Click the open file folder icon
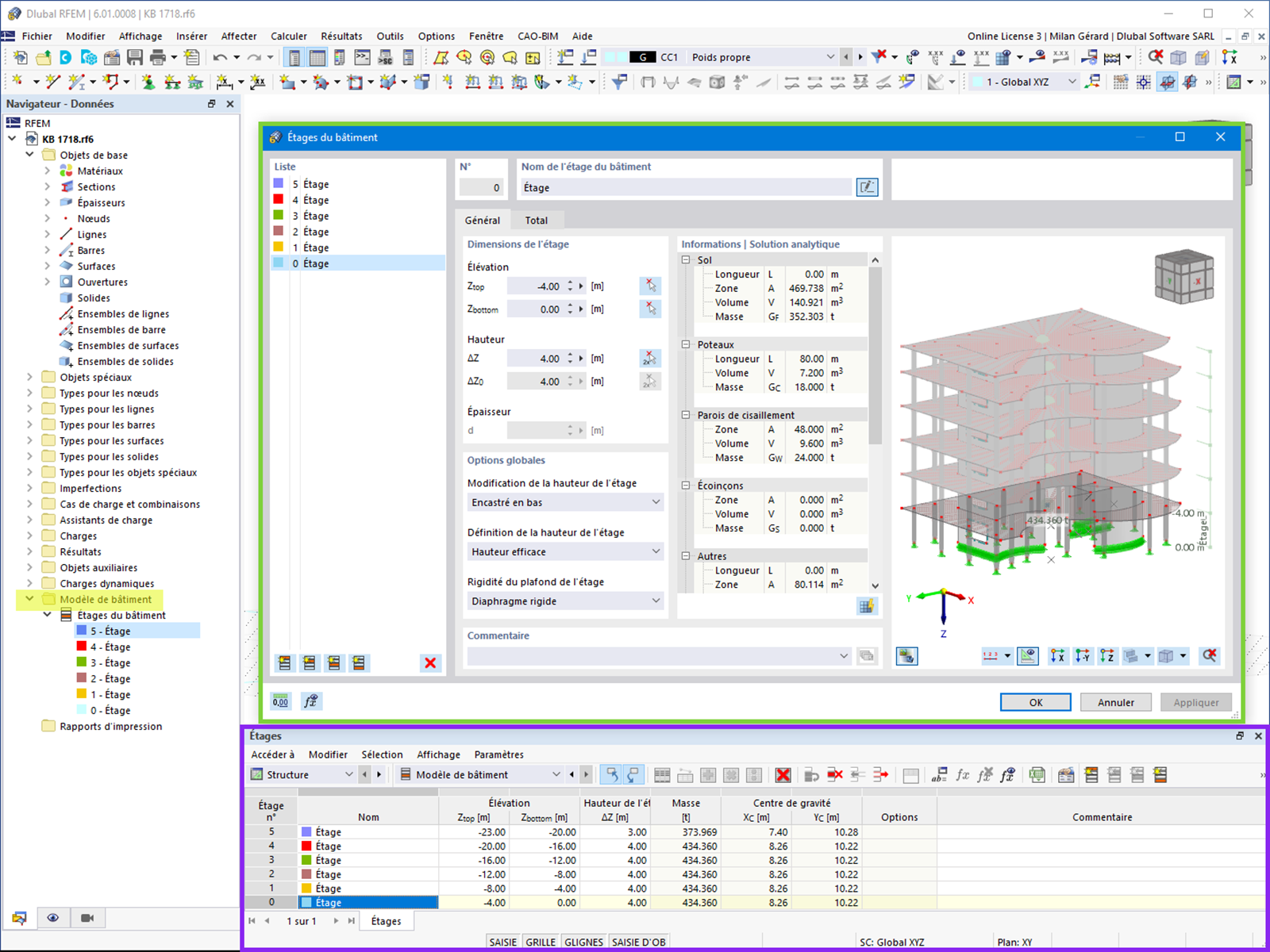The image size is (1270, 952). click(43, 57)
